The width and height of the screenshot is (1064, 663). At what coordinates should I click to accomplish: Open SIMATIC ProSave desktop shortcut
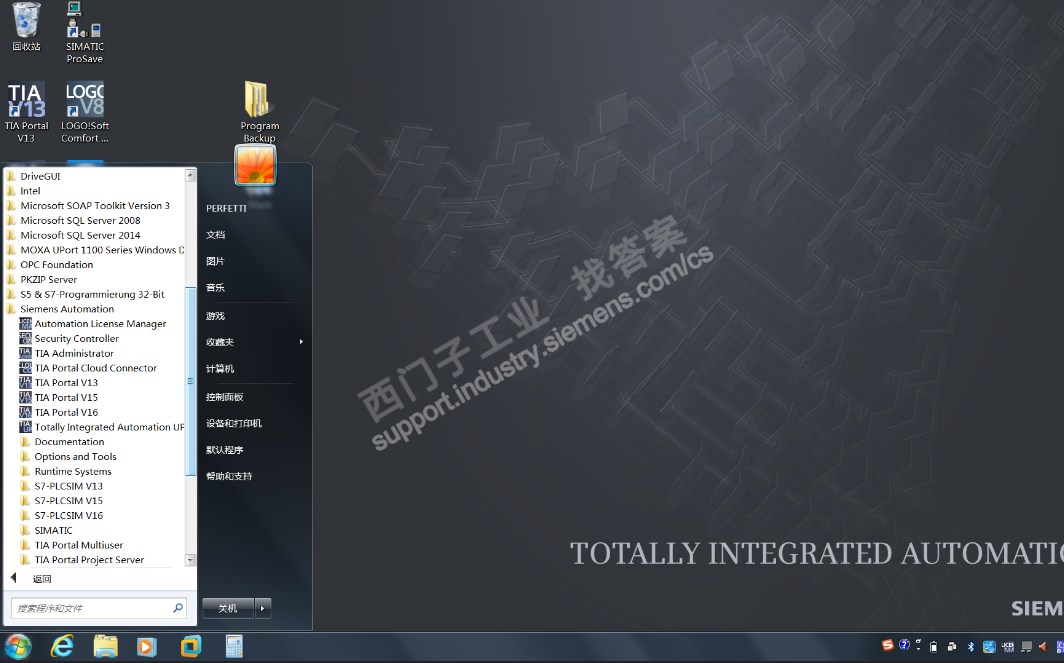click(85, 33)
